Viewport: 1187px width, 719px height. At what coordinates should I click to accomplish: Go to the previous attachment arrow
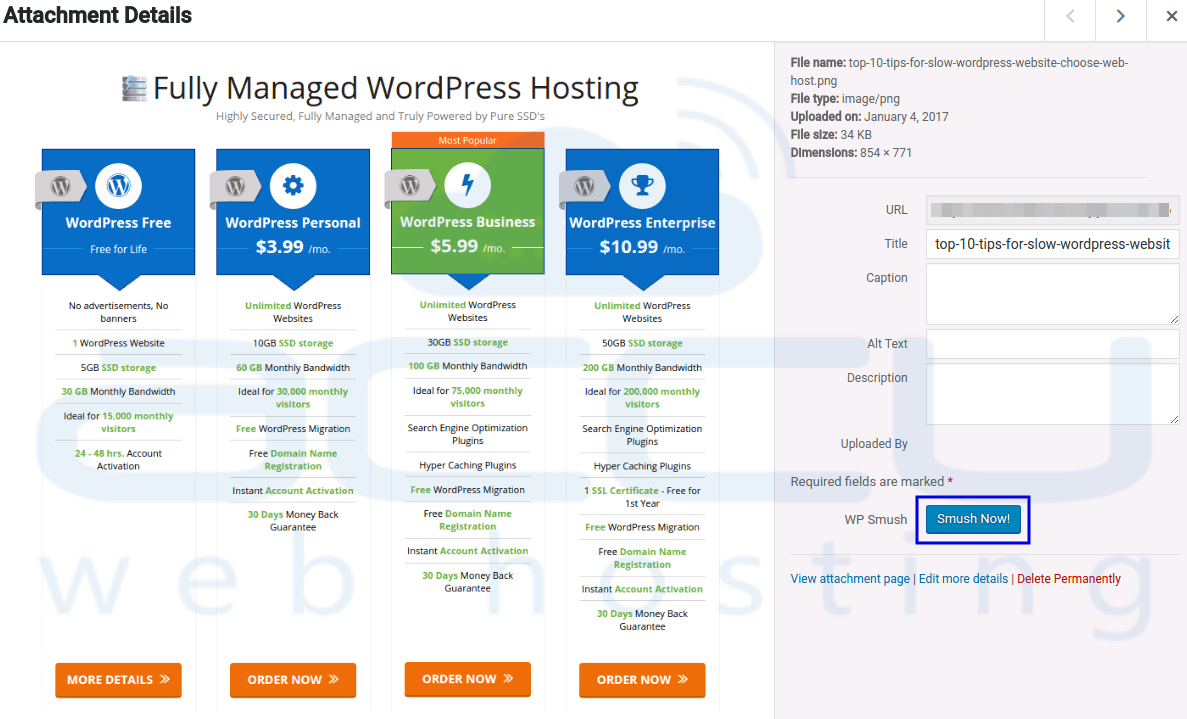coord(1070,17)
